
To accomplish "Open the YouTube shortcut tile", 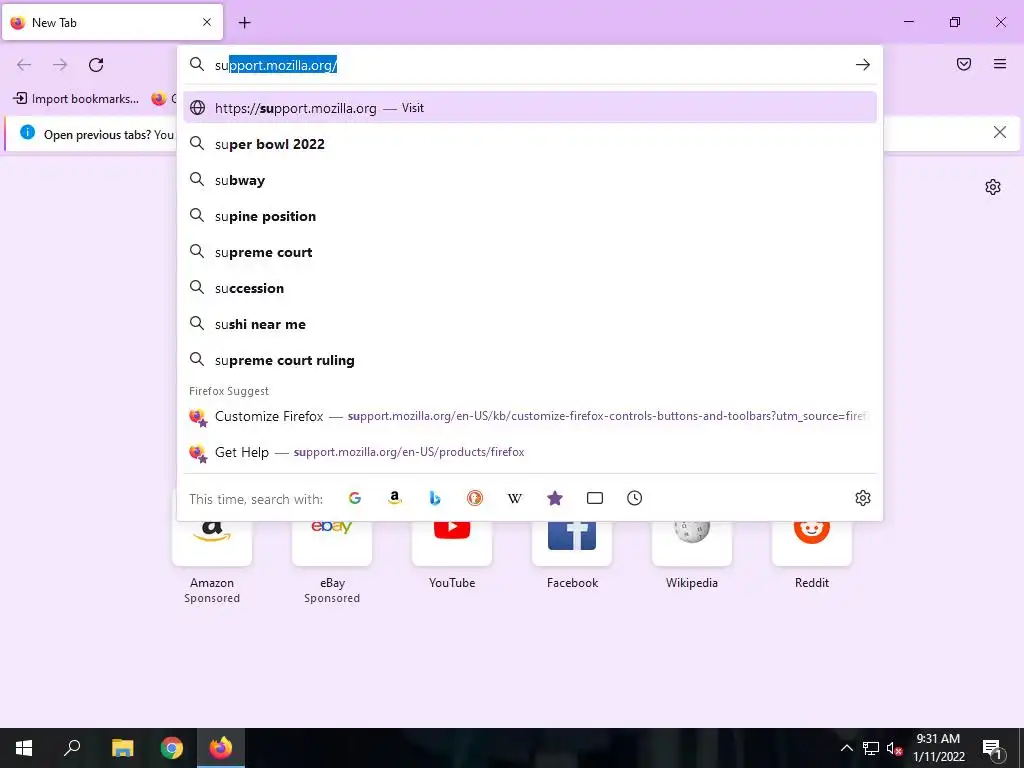I will click(x=452, y=544).
